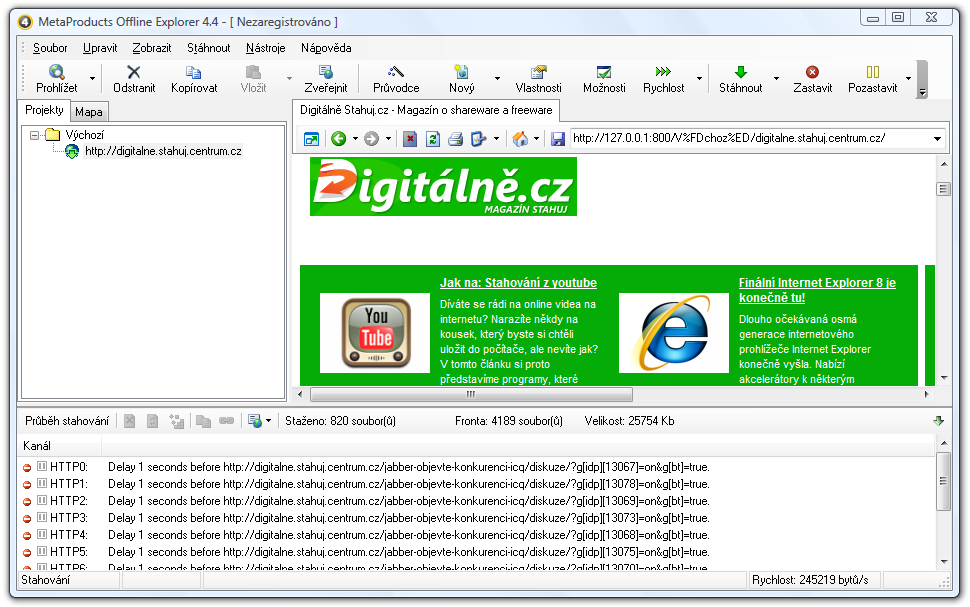Create a Nový project

pos(461,79)
